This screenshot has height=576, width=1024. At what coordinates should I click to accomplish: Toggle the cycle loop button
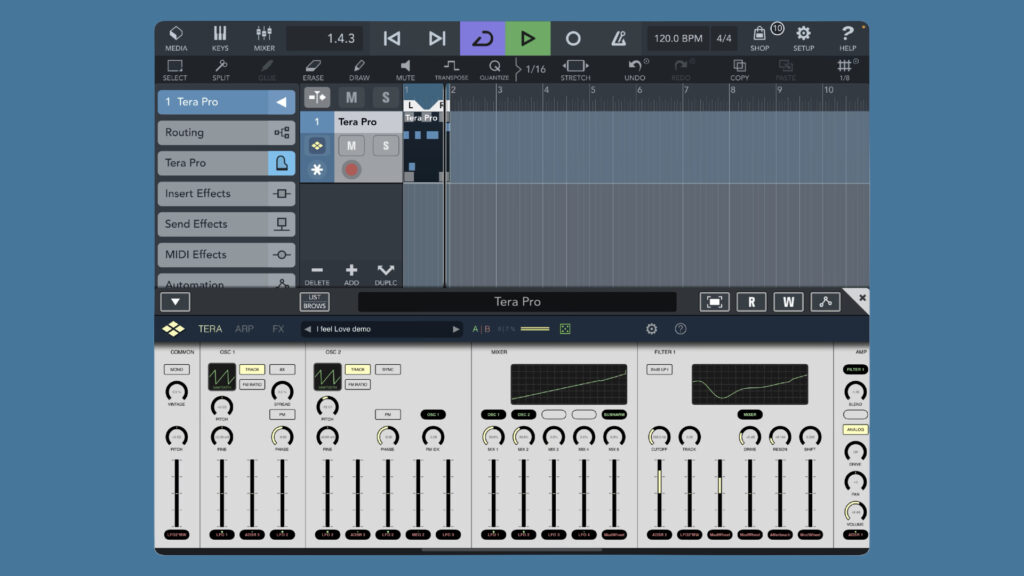click(x=483, y=38)
